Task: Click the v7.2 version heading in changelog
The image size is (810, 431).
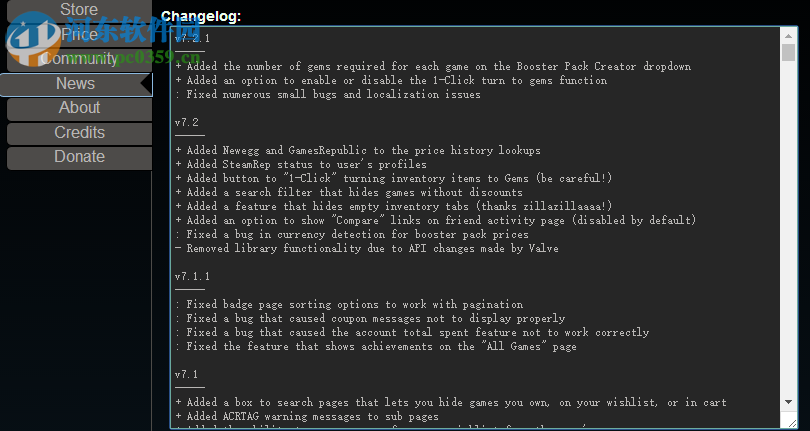Action: [x=187, y=122]
